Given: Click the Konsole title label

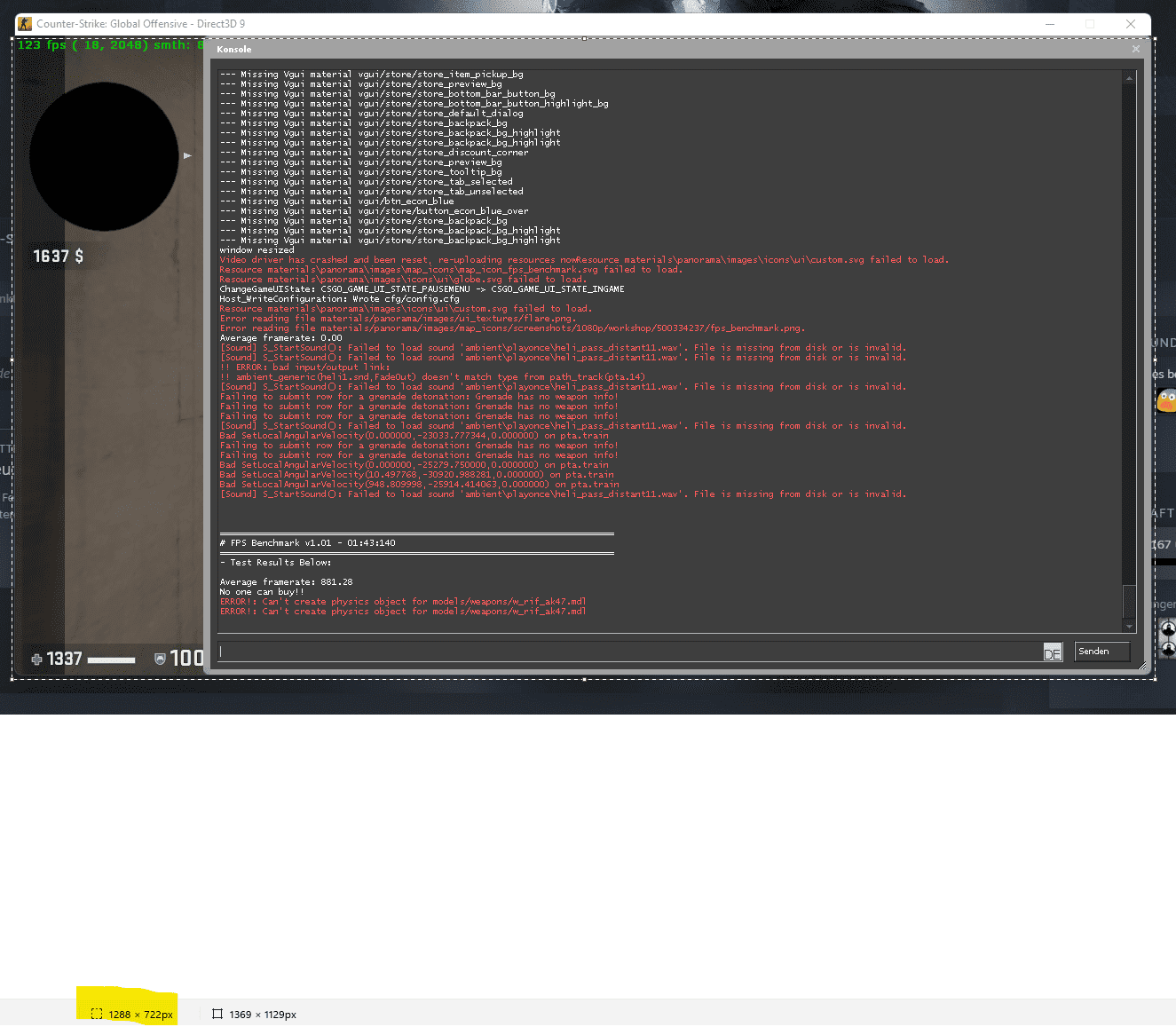Looking at the screenshot, I should coord(234,50).
